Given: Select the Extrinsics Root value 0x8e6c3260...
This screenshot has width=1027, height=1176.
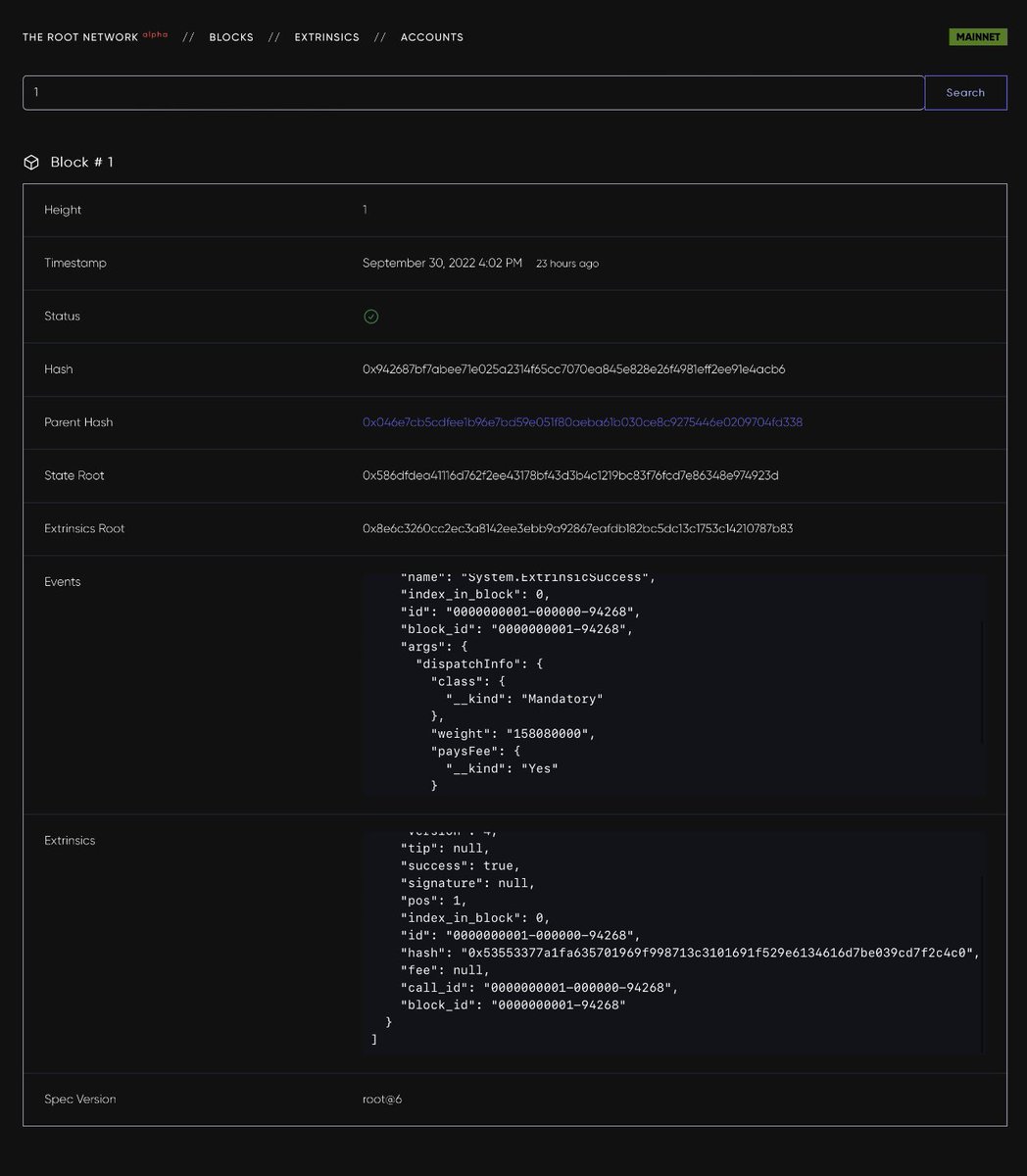Looking at the screenshot, I should (x=577, y=528).
